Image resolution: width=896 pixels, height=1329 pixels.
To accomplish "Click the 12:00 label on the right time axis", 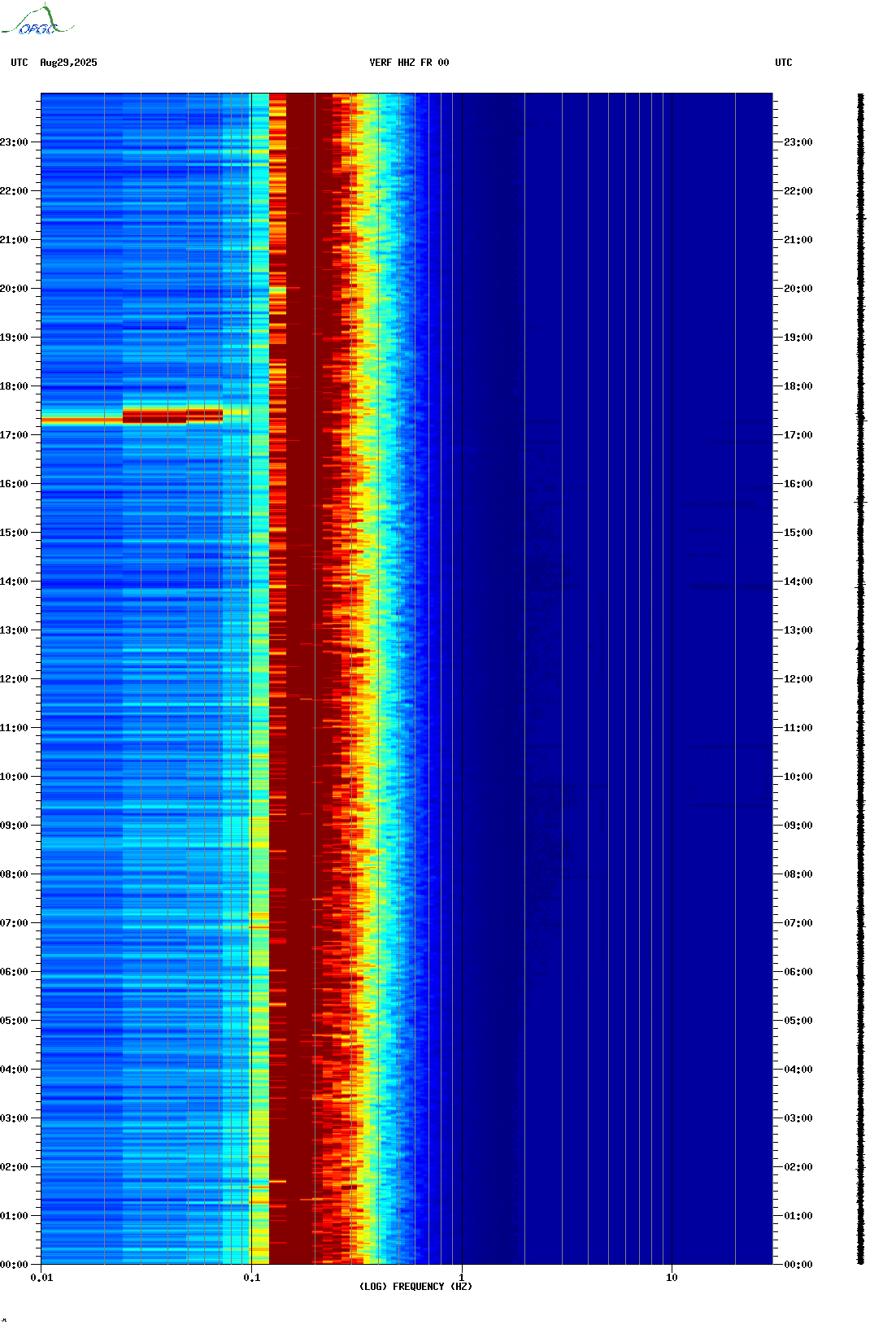I will 798,679.
